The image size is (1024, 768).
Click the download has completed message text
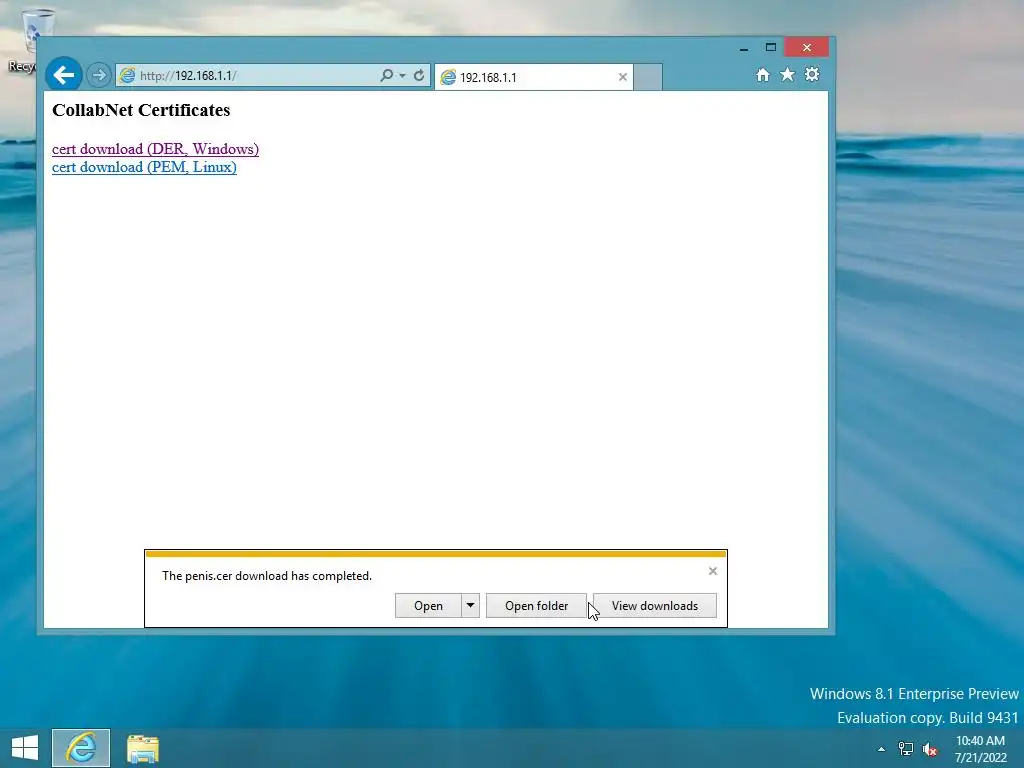point(266,575)
